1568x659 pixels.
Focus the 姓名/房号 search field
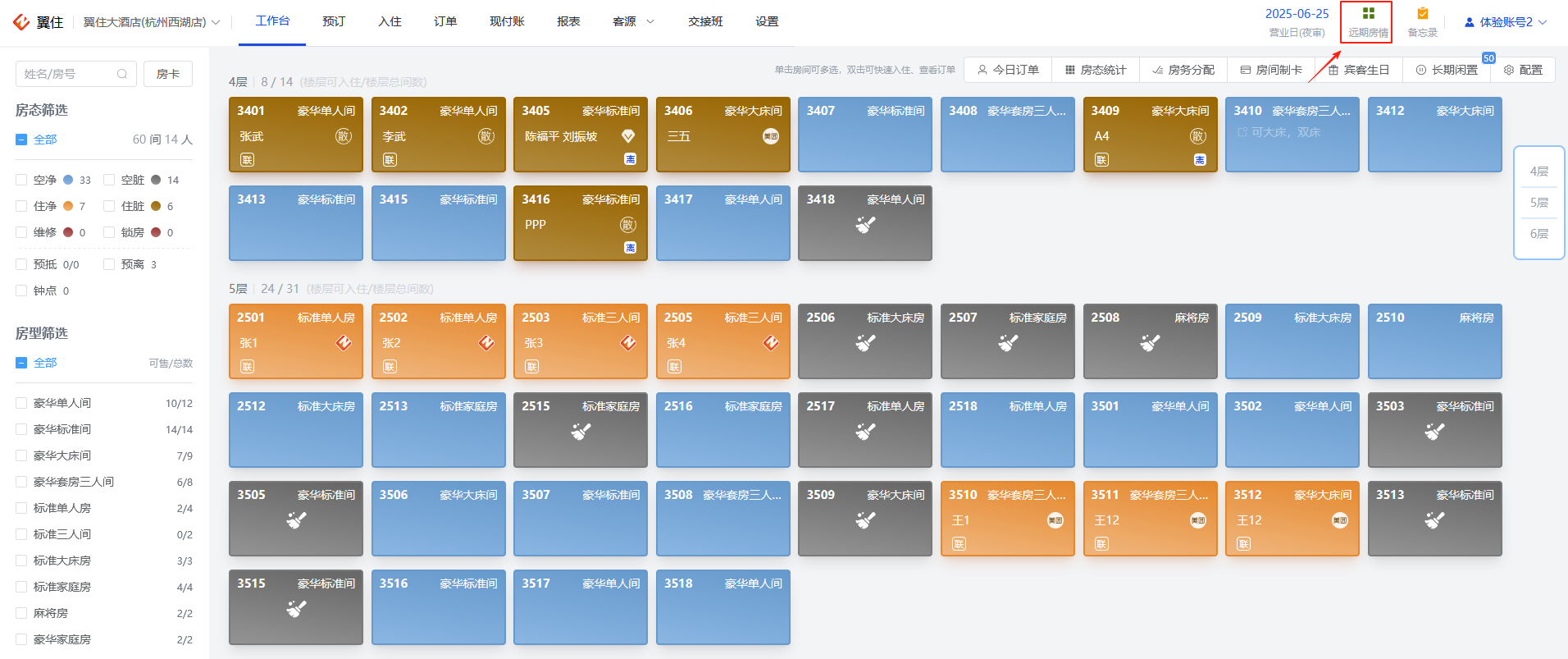75,74
